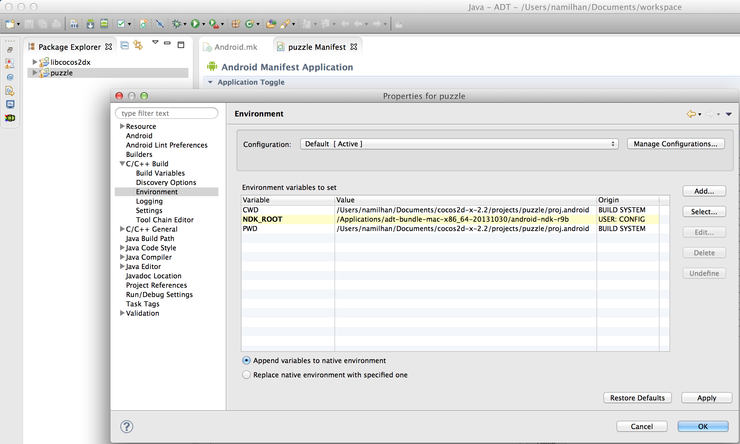This screenshot has width=740, height=444.
Task: Switch to the Android.mk editor tab
Action: click(230, 47)
